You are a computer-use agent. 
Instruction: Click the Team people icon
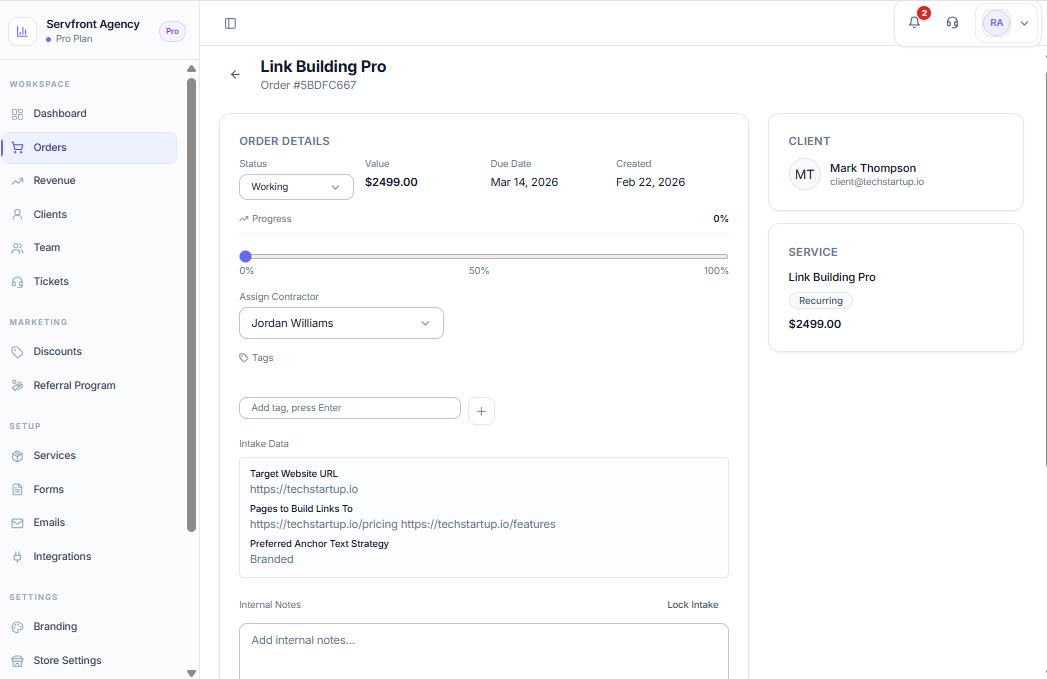[17, 248]
